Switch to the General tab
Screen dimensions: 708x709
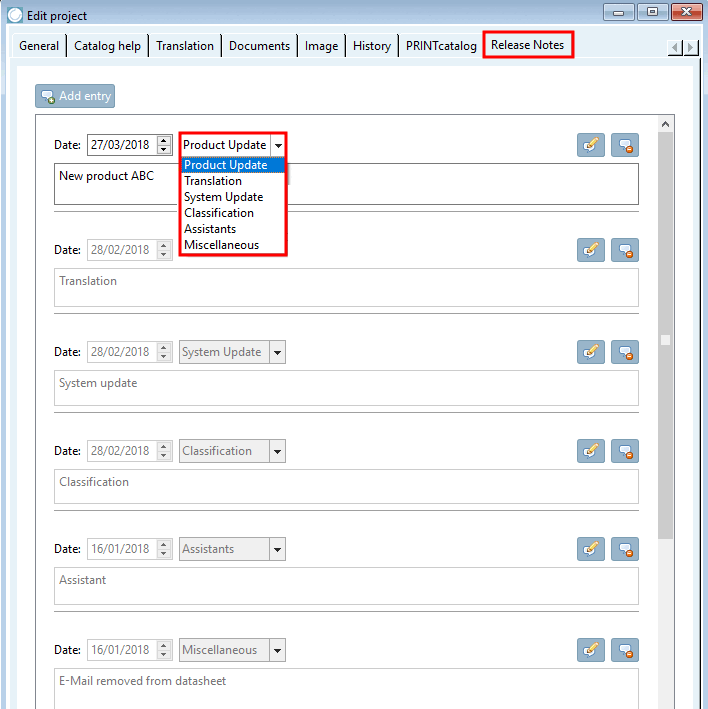point(39,46)
